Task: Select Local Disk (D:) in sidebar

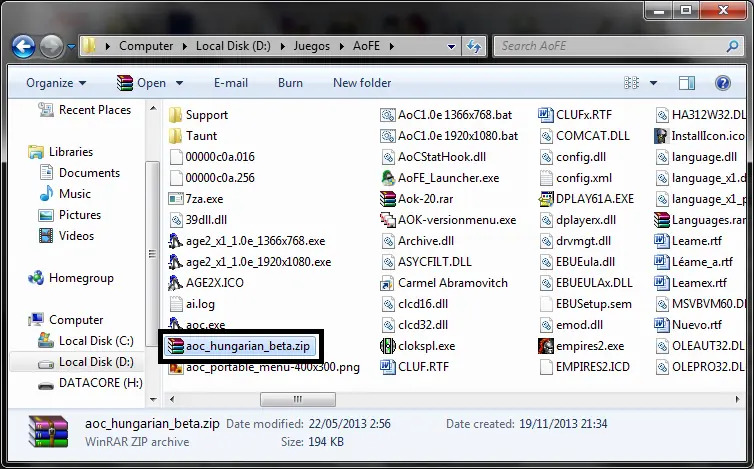Action: (86, 362)
